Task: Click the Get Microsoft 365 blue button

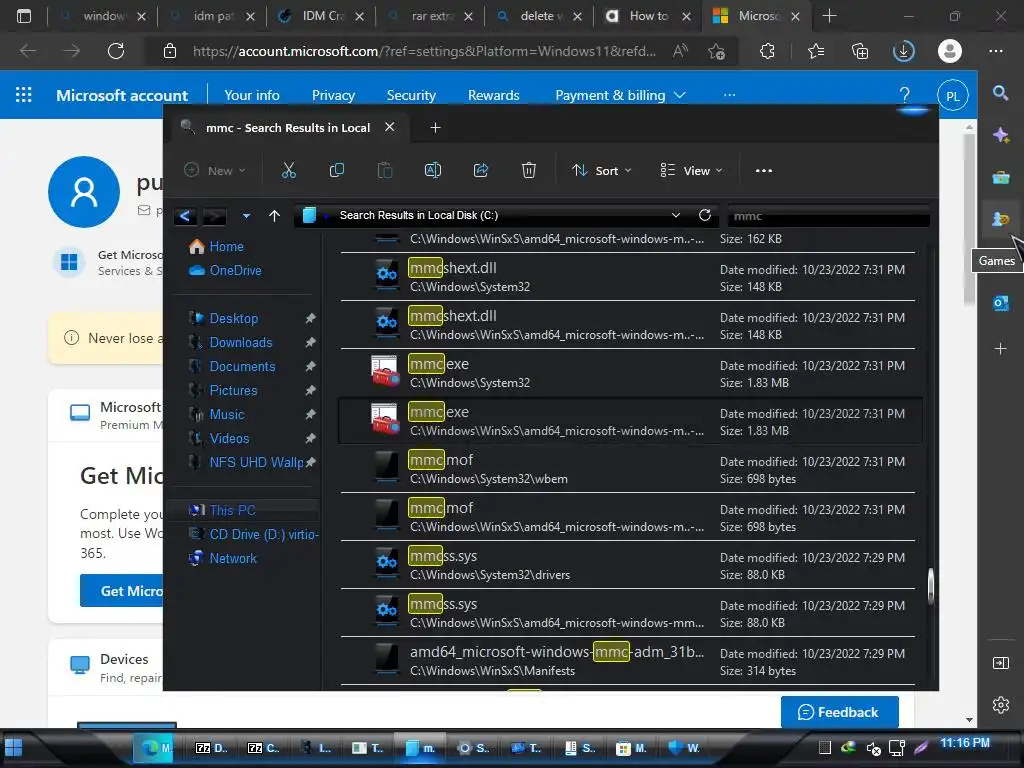Action: (x=122, y=590)
